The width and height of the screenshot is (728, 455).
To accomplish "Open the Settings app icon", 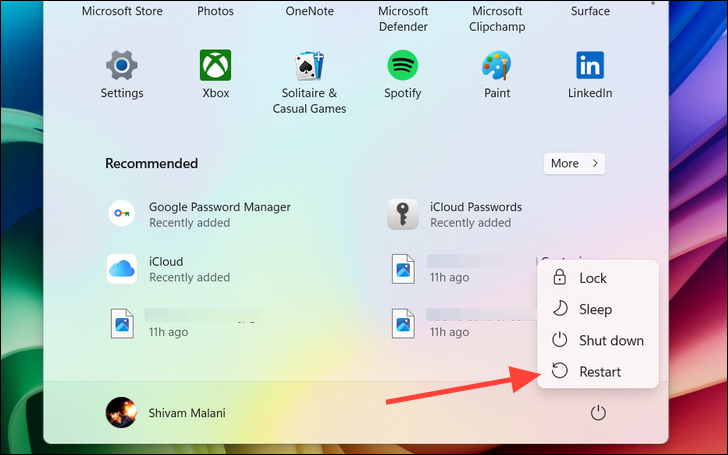I will [x=122, y=65].
